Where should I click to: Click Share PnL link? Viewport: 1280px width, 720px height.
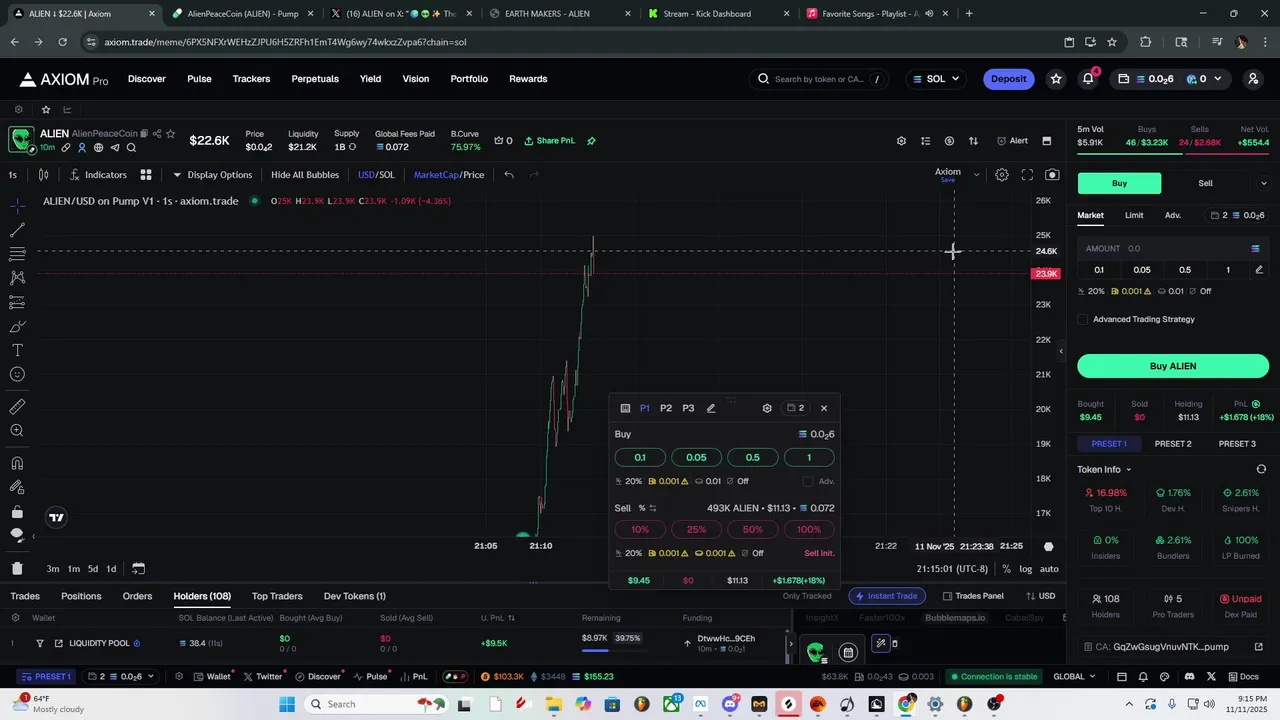tap(550, 141)
